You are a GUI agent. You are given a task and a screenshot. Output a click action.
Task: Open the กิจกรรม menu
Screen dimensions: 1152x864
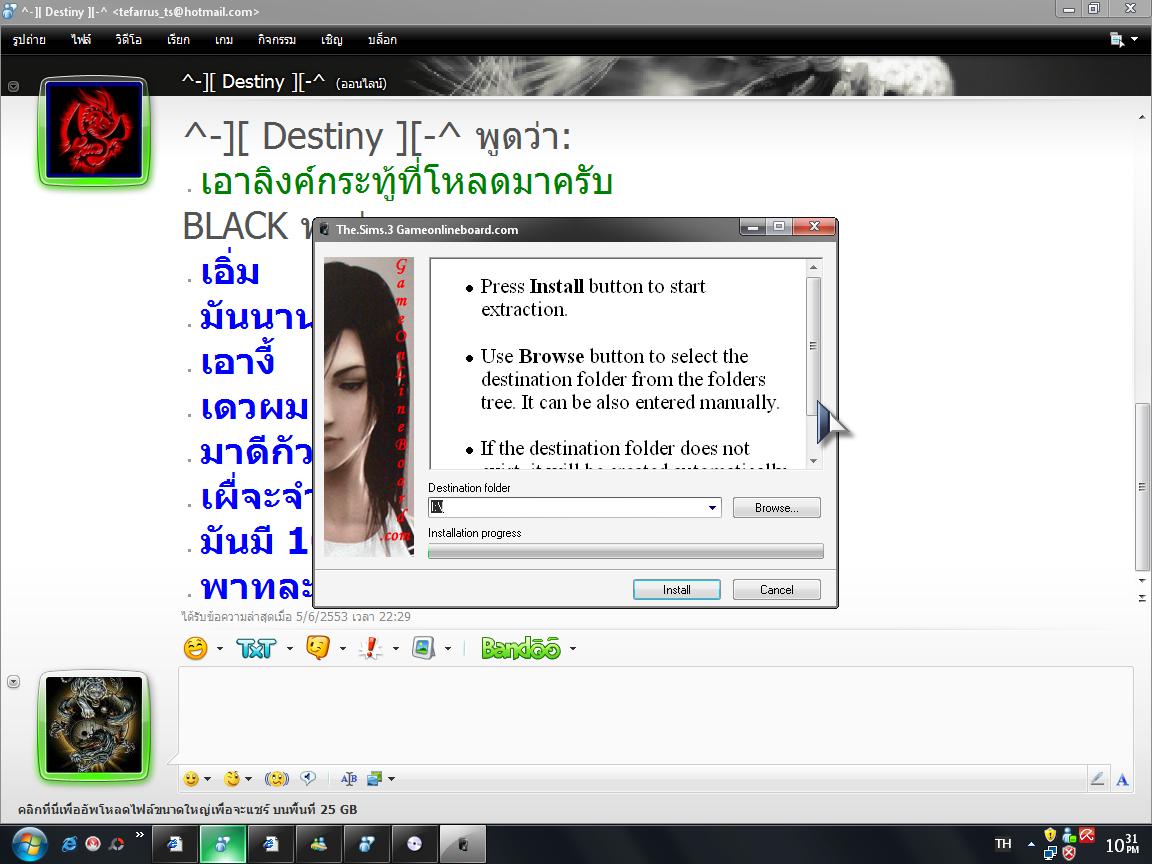277,40
